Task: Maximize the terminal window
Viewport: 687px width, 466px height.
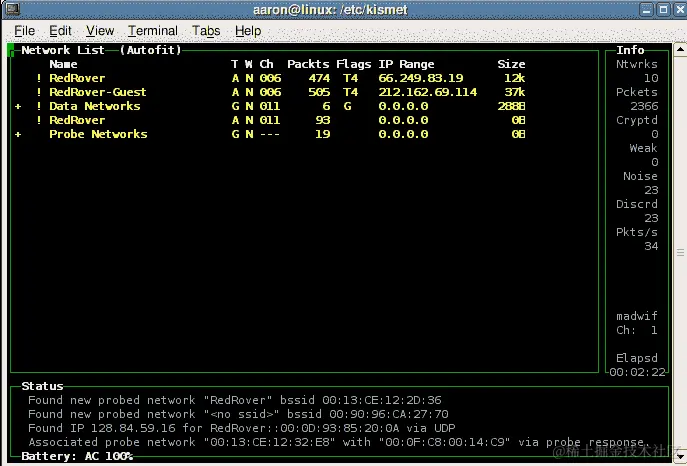Action: 664,9
